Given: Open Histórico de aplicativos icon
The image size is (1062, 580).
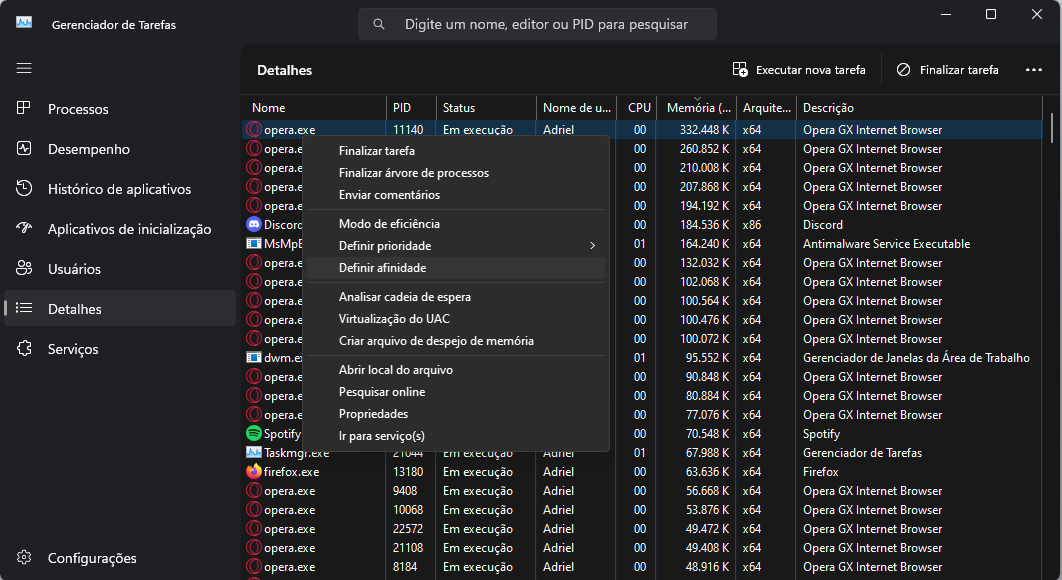Looking at the screenshot, I should click(x=24, y=188).
